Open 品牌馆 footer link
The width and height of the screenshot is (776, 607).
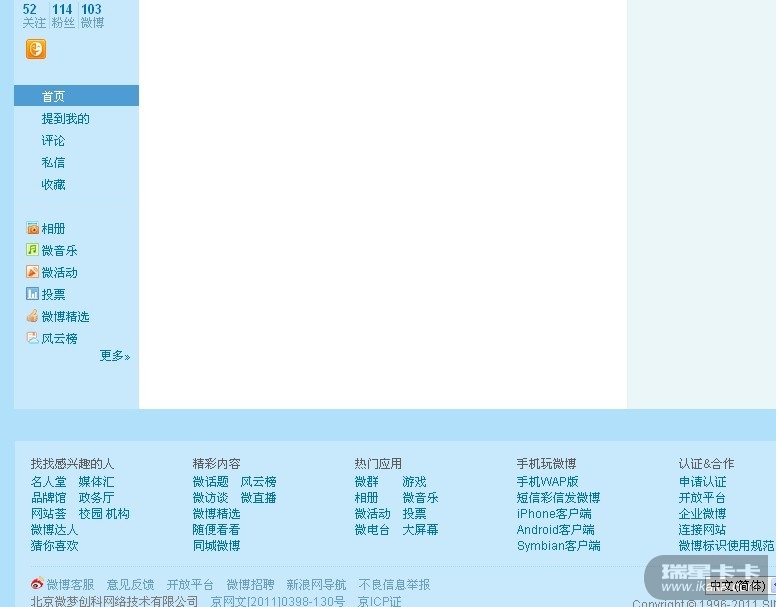[48, 497]
